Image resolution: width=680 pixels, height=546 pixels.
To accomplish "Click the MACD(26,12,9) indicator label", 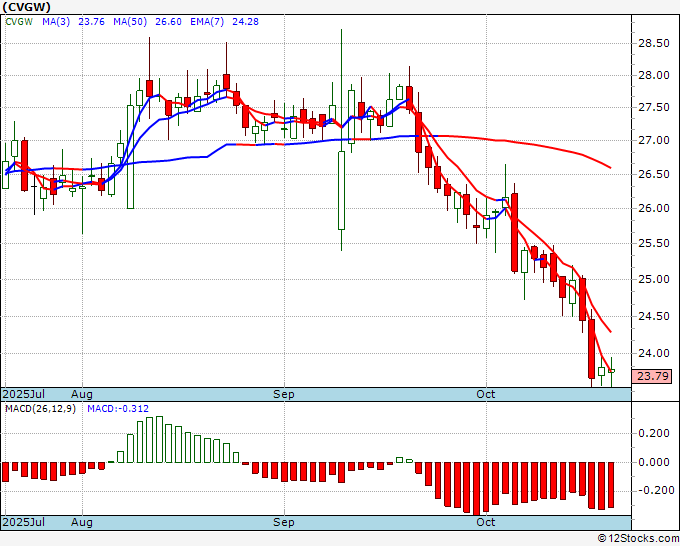I will coord(40,409).
